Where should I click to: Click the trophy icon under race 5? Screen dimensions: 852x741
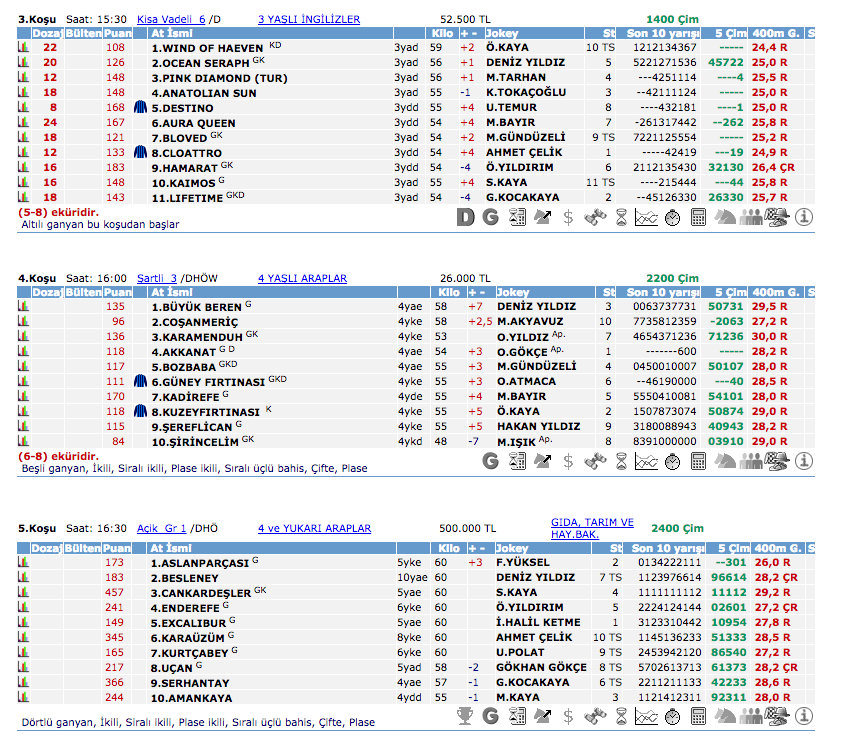[x=465, y=715]
